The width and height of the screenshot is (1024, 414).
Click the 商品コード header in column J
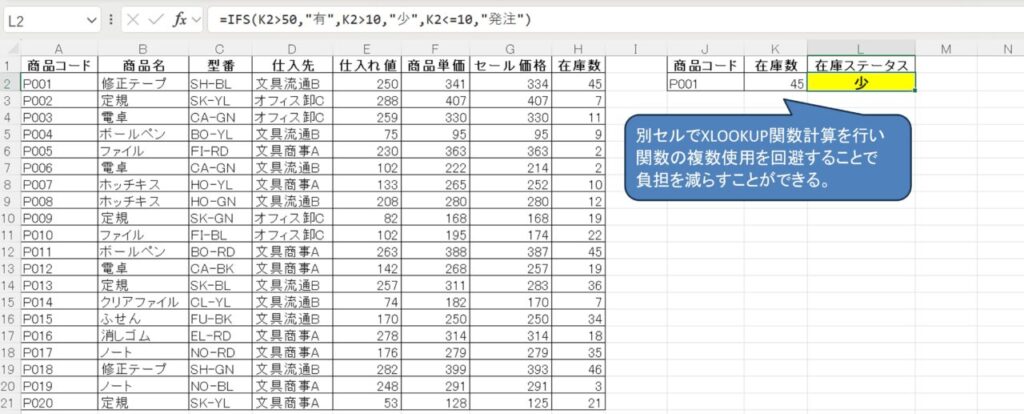[x=706, y=65]
